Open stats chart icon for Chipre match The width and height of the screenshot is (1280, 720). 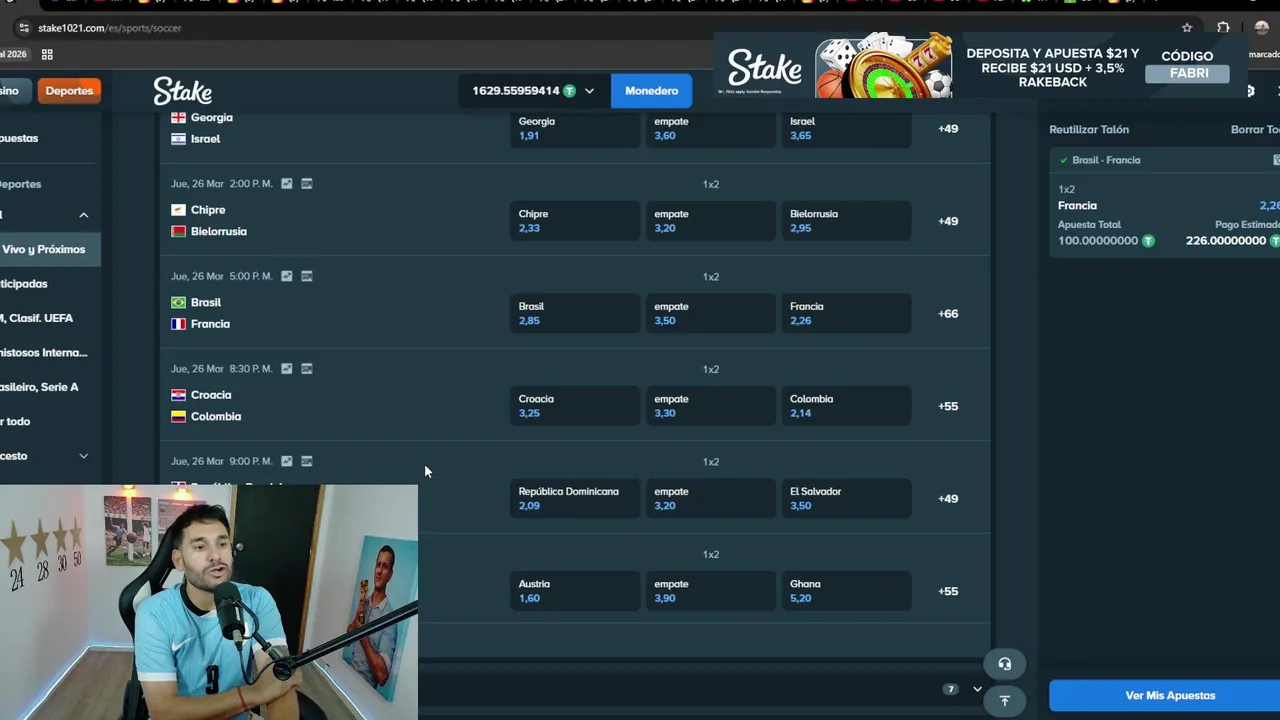click(287, 184)
